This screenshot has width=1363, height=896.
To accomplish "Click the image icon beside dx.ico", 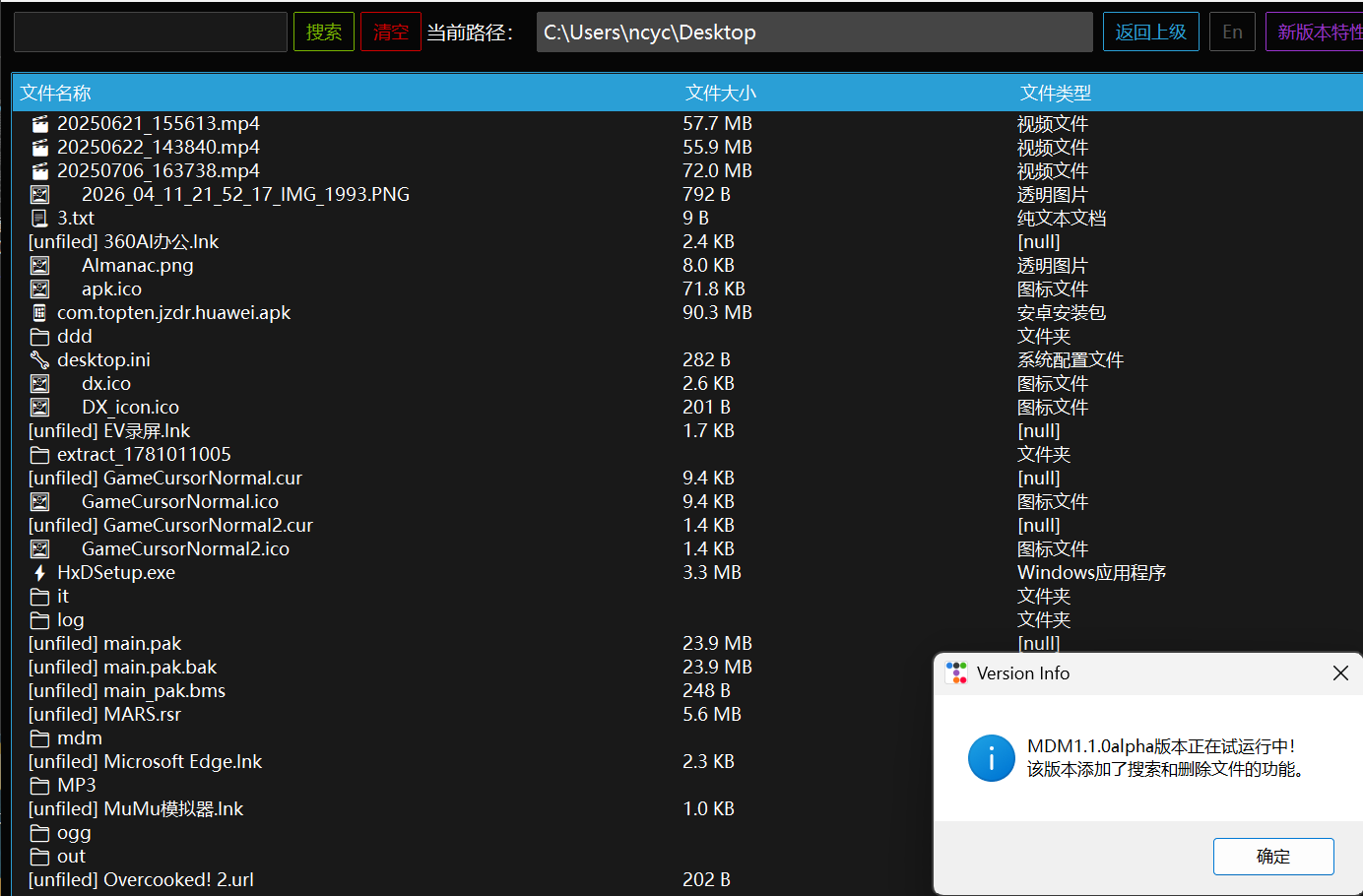I will pyautogui.click(x=39, y=384).
